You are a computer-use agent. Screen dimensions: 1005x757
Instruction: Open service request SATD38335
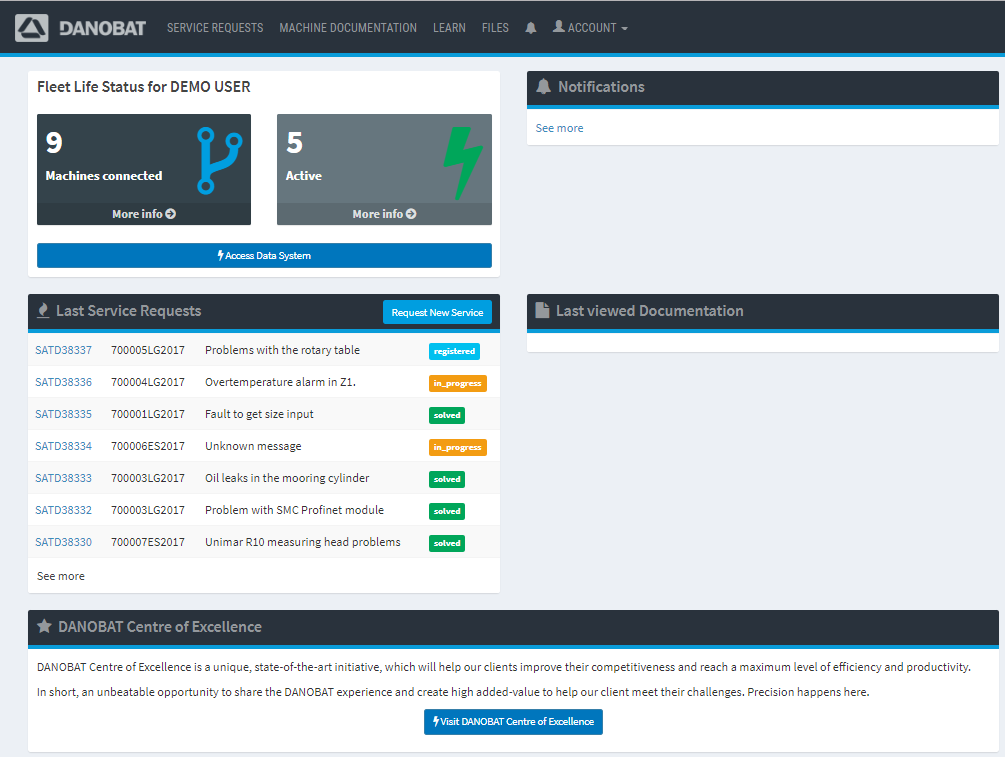coord(63,414)
